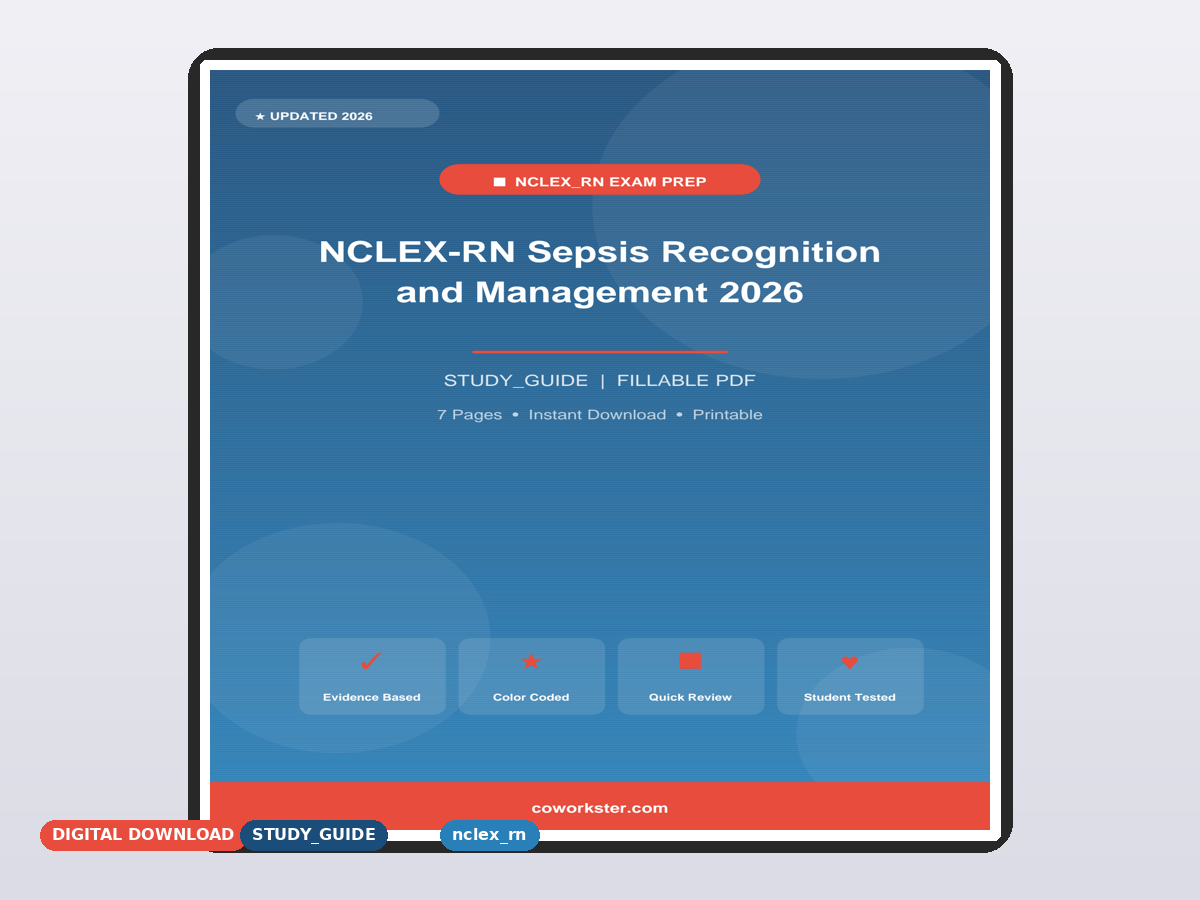Click the Evidence Based feature card
Image resolution: width=1200 pixels, height=900 pixels.
(372, 676)
